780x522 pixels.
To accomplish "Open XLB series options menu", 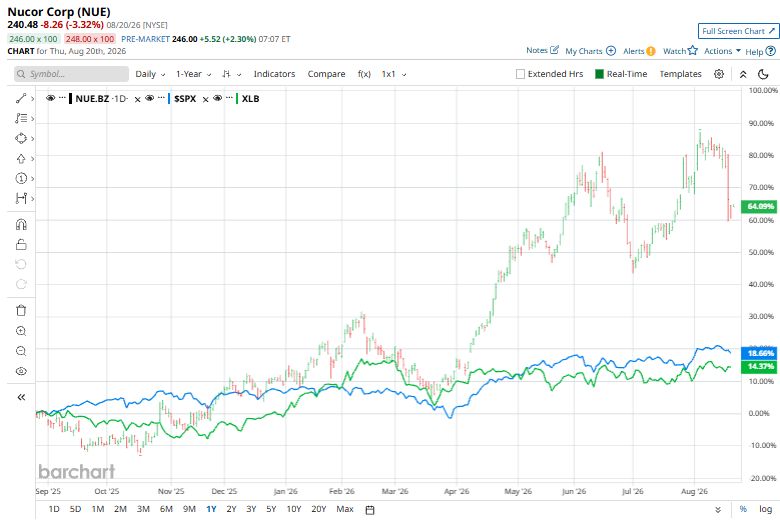I will (x=229, y=98).
